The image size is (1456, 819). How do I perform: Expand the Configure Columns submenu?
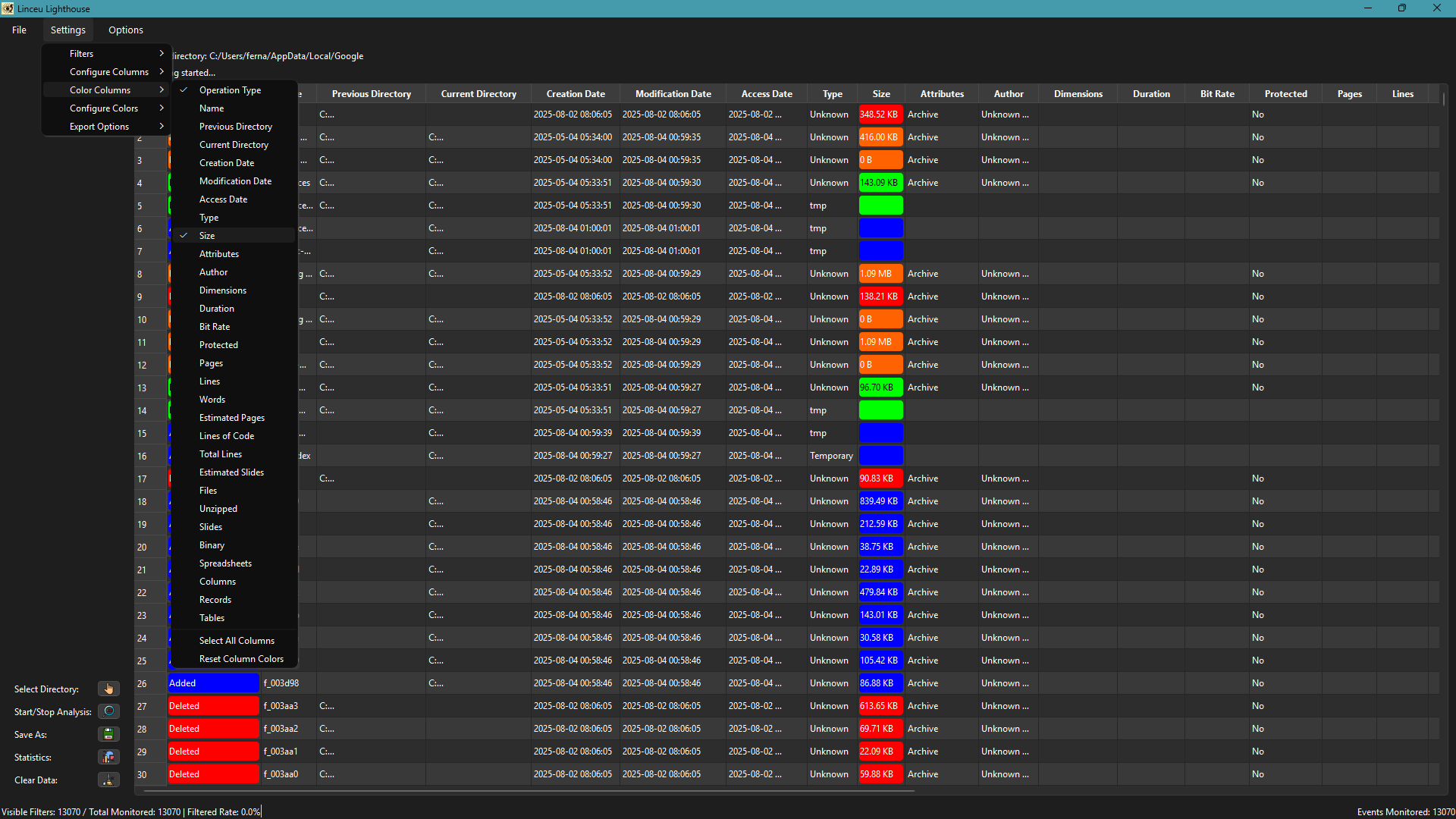click(108, 72)
